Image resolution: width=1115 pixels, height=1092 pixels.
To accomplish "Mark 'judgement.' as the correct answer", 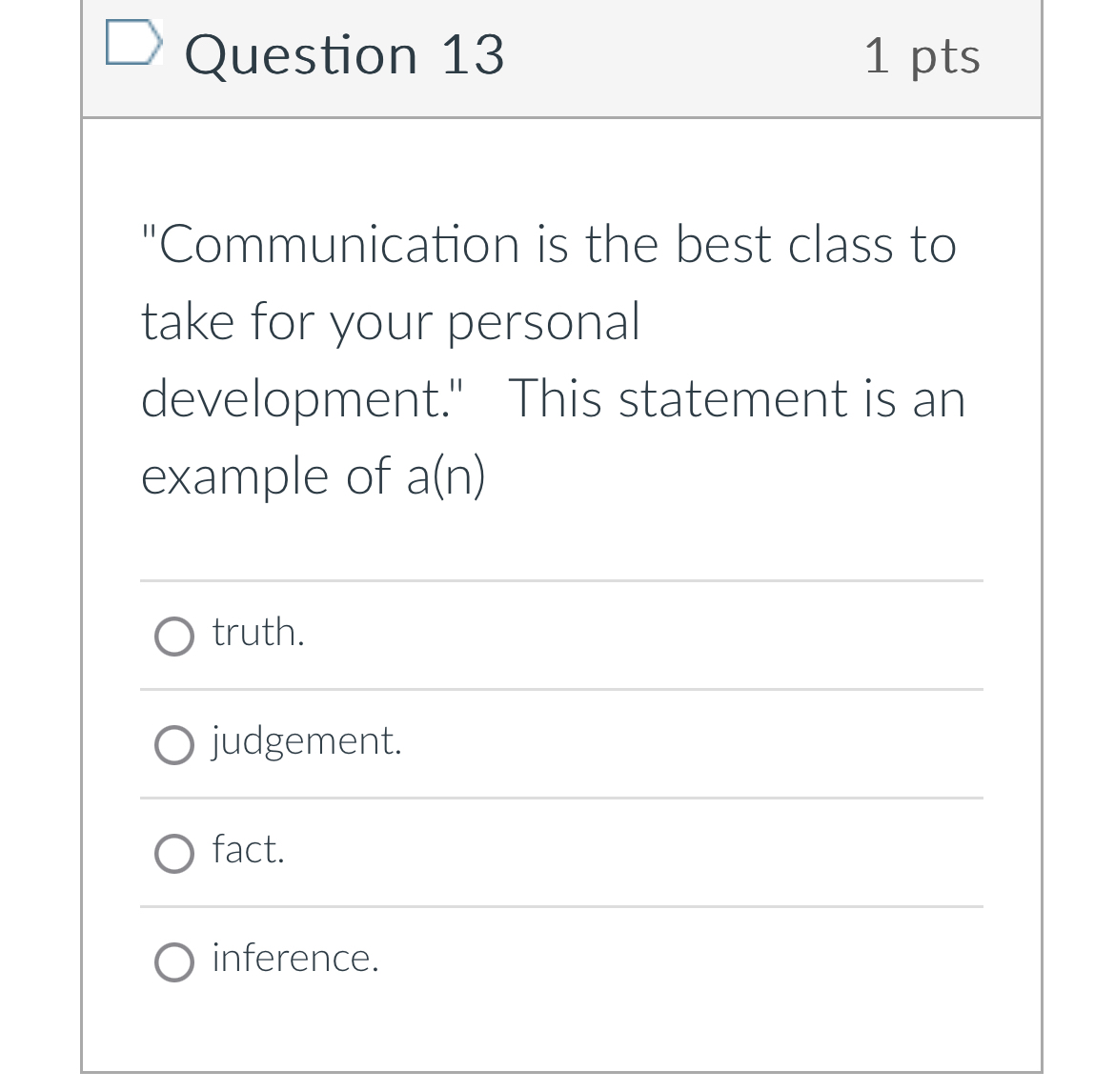I will tap(173, 745).
